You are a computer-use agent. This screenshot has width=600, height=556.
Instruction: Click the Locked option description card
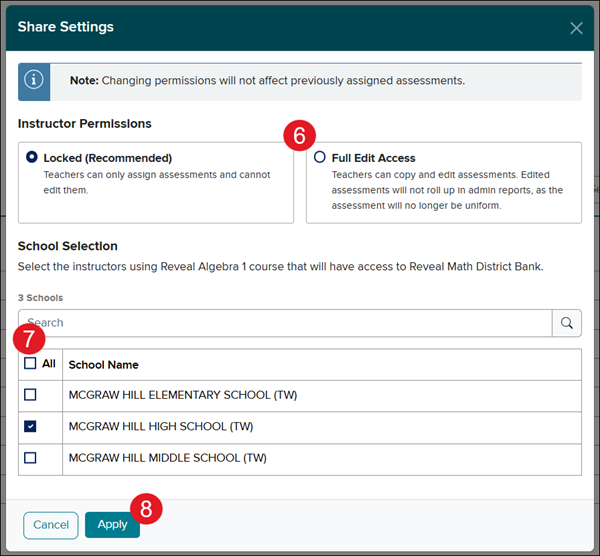click(x=156, y=183)
